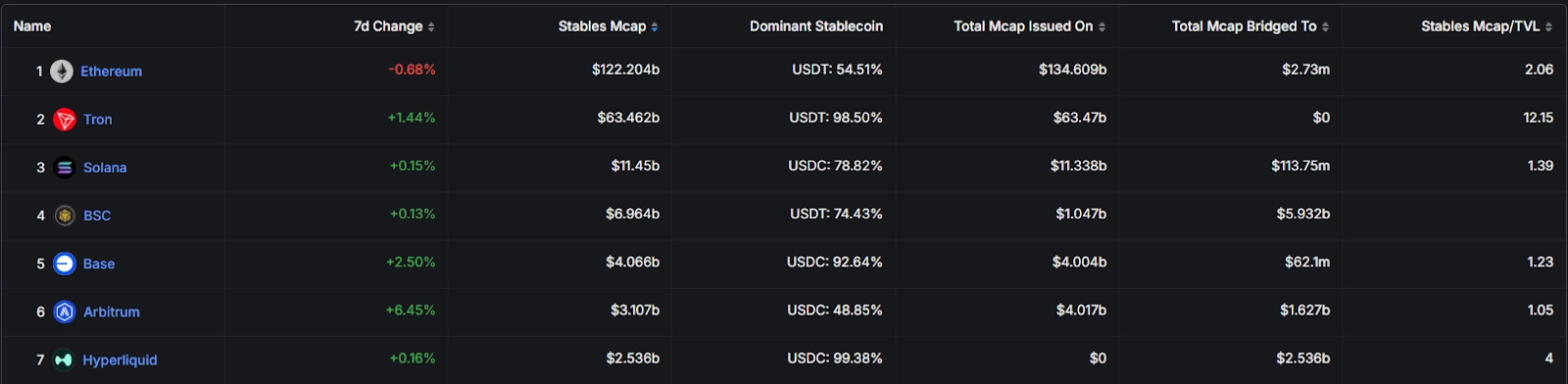Open the Ethereum chain link
The width and height of the screenshot is (1568, 384).
[x=111, y=72]
